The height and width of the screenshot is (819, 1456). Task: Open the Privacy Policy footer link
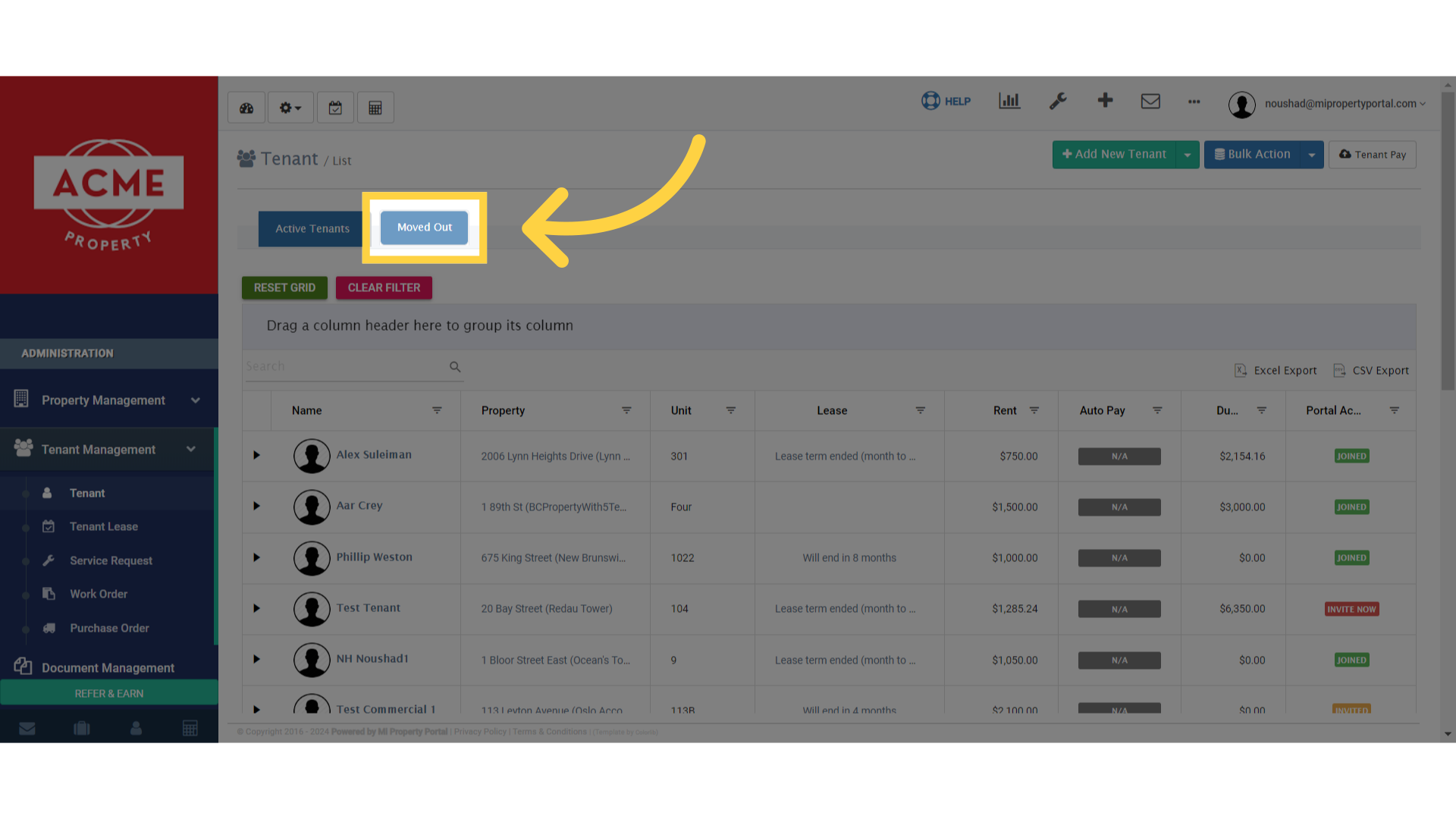point(480,733)
